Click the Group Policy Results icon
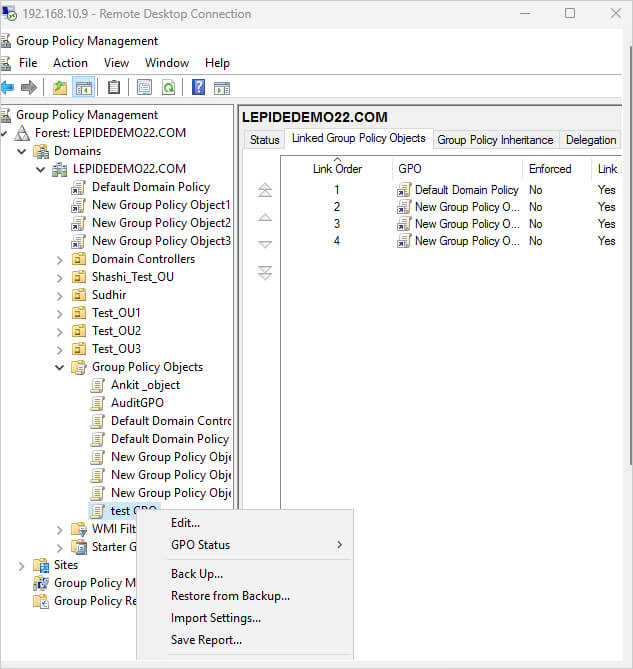The height and width of the screenshot is (669, 633). pos(41,601)
